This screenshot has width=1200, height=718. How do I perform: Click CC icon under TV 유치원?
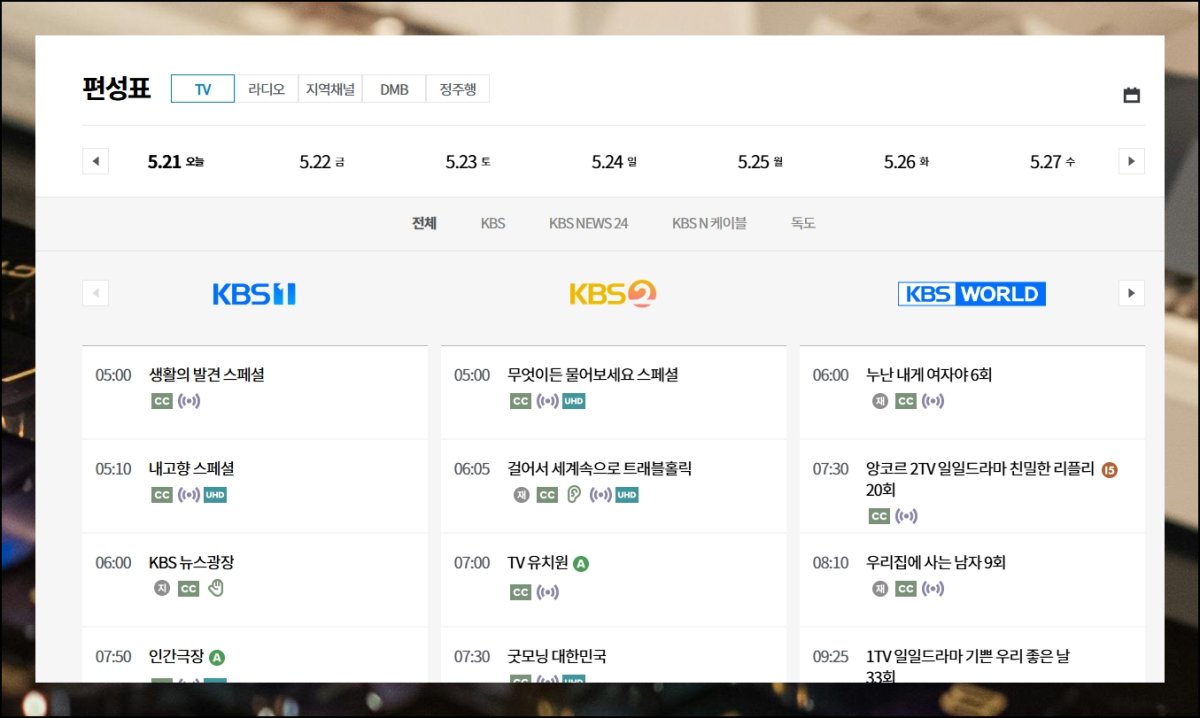520,592
